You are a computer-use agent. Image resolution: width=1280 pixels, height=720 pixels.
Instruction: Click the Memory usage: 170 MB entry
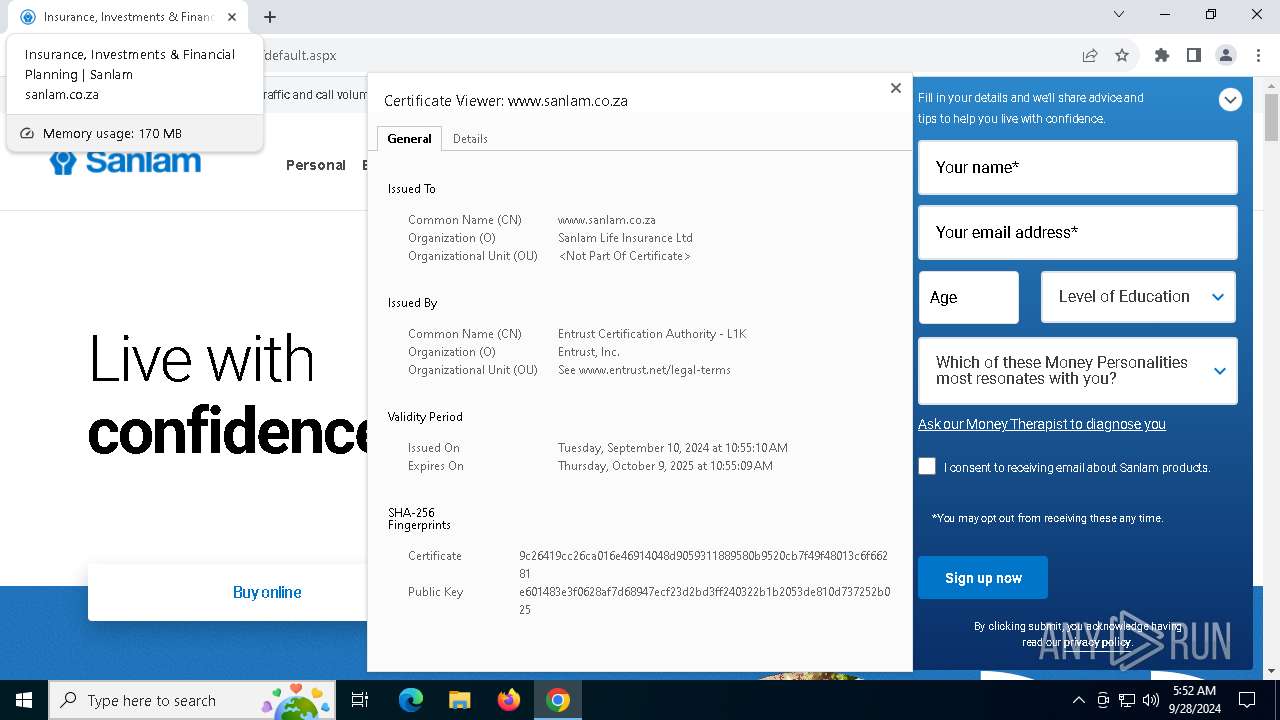tap(135, 133)
